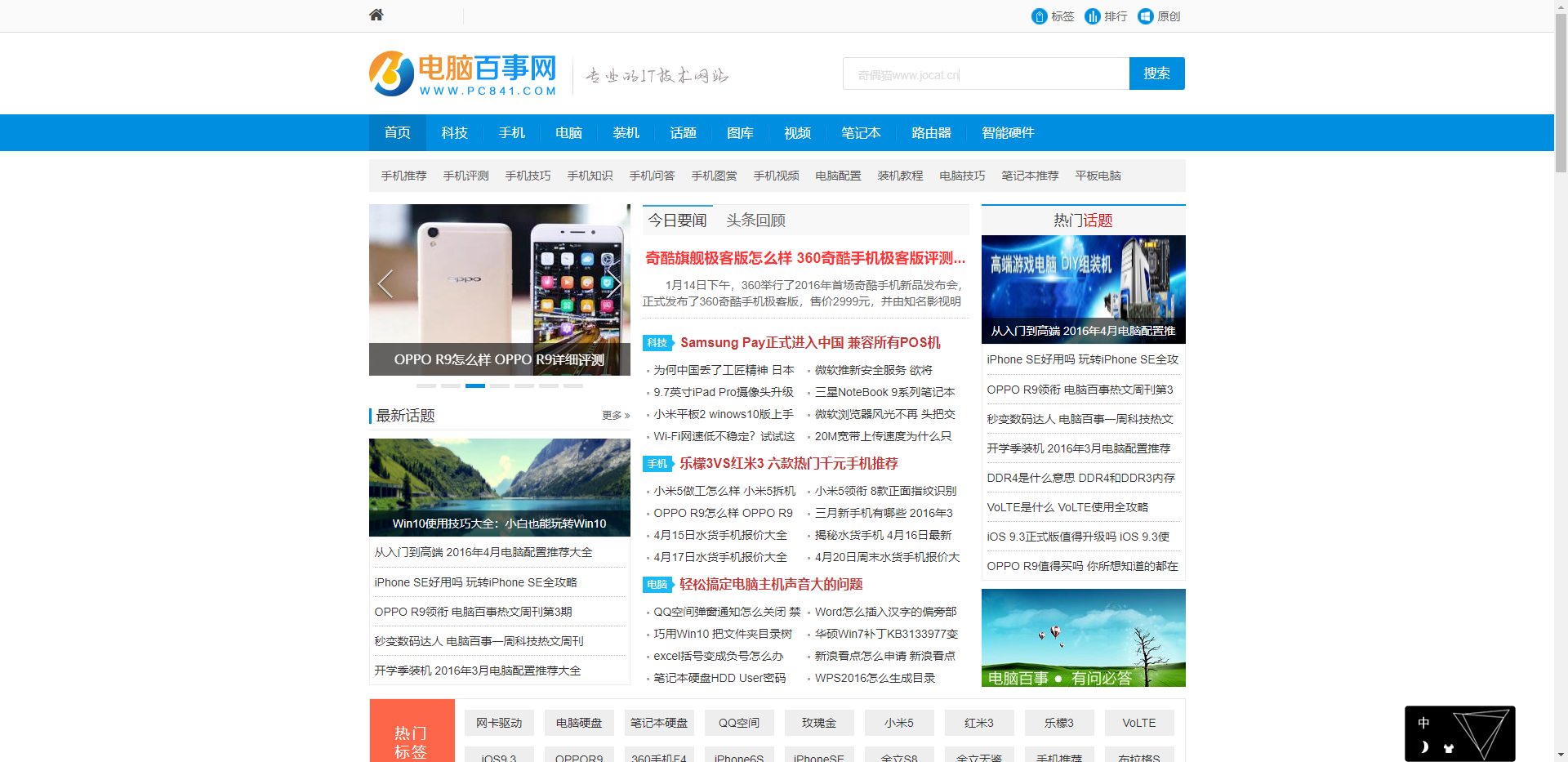
Task: Open 手机评测 sub-navigation link
Action: (466, 176)
